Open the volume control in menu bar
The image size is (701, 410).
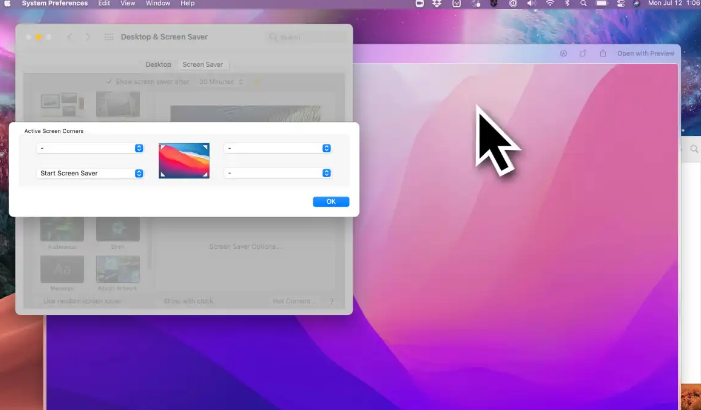tap(531, 3)
